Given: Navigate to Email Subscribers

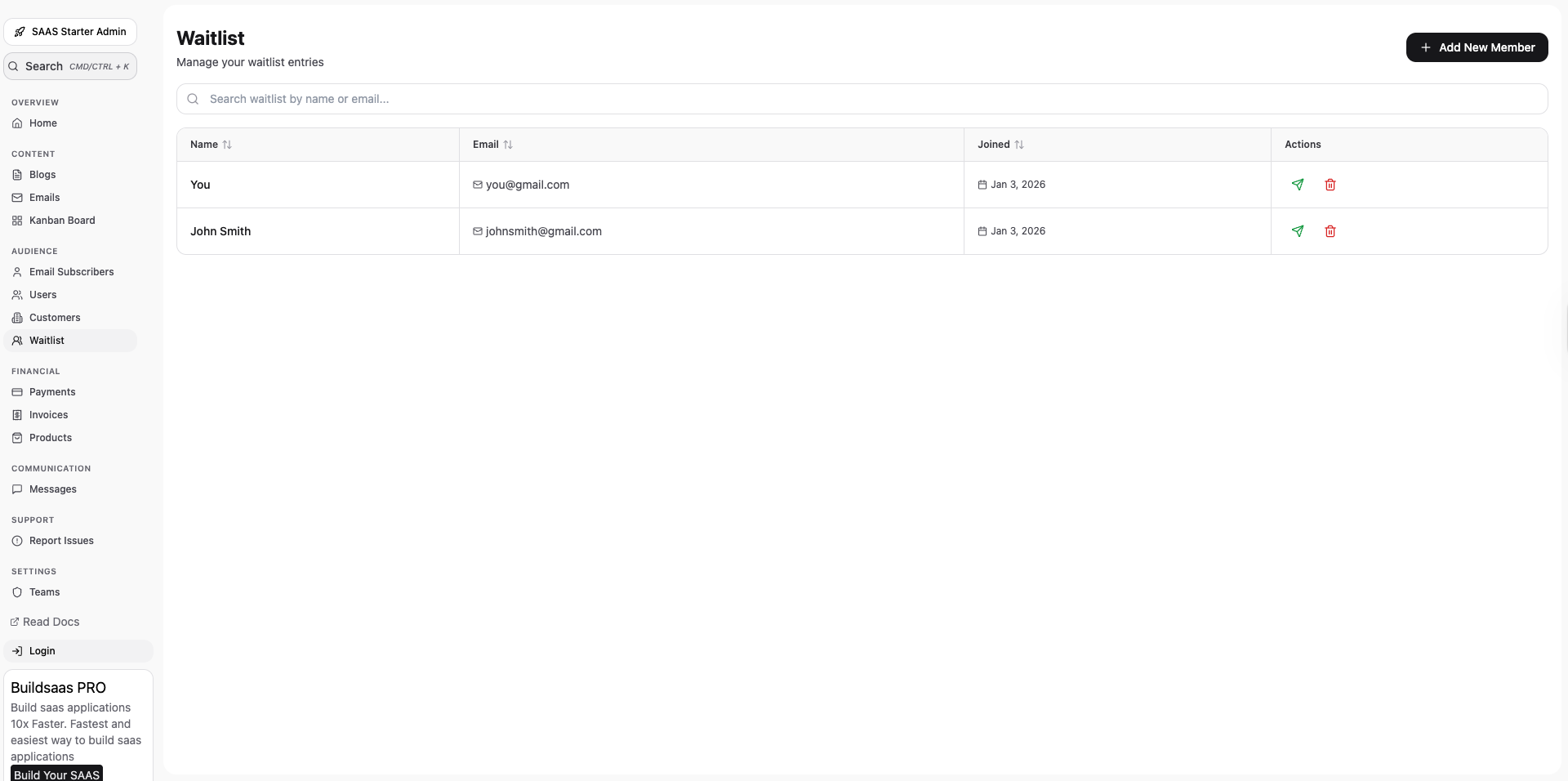Looking at the screenshot, I should click(x=70, y=272).
